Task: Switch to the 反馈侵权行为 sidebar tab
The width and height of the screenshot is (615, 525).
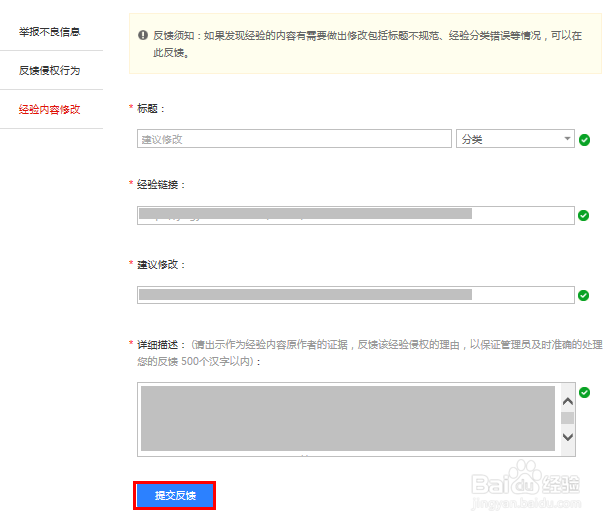Action: click(x=49, y=71)
